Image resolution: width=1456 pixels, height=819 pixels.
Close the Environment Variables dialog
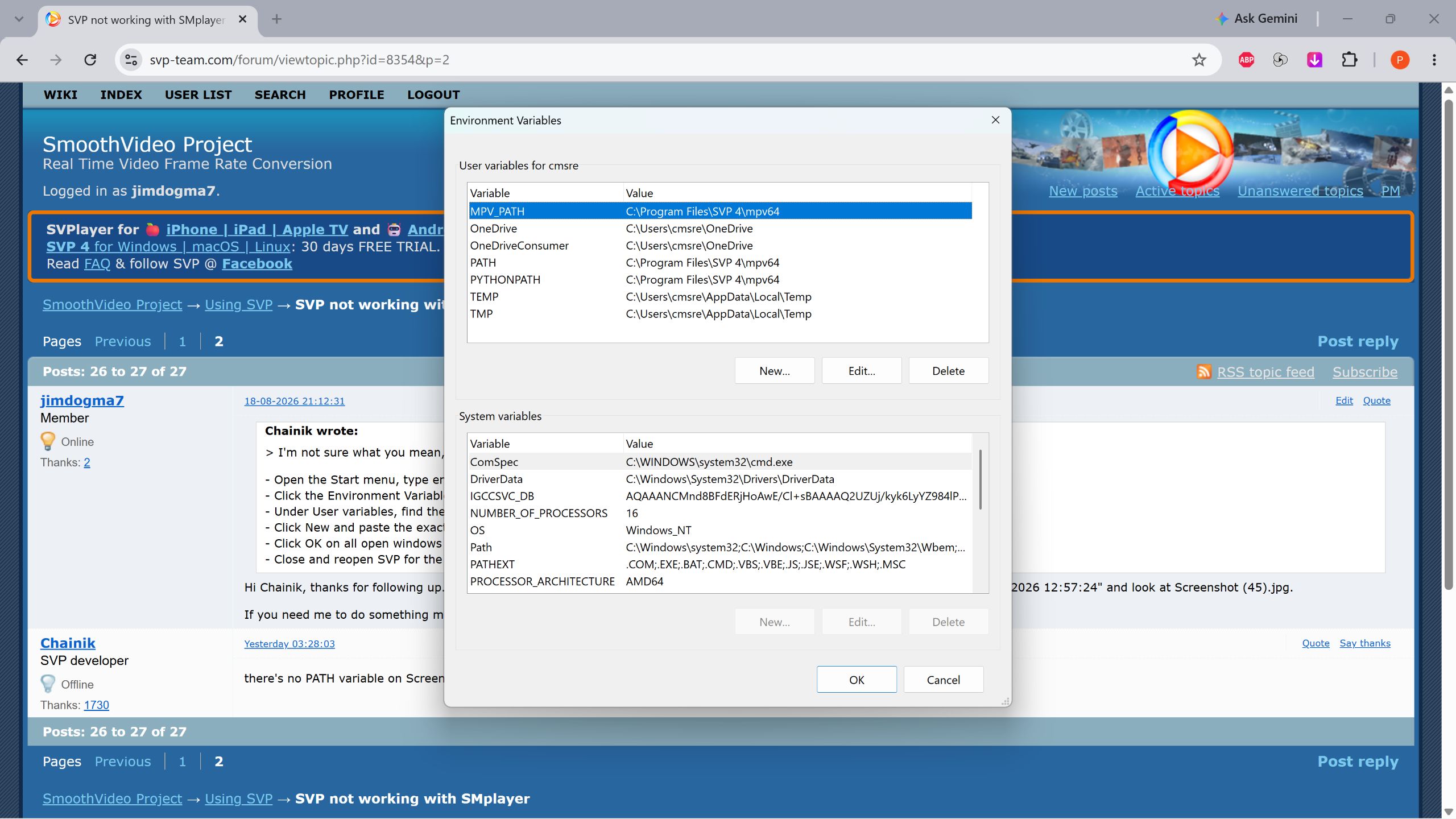tap(995, 120)
